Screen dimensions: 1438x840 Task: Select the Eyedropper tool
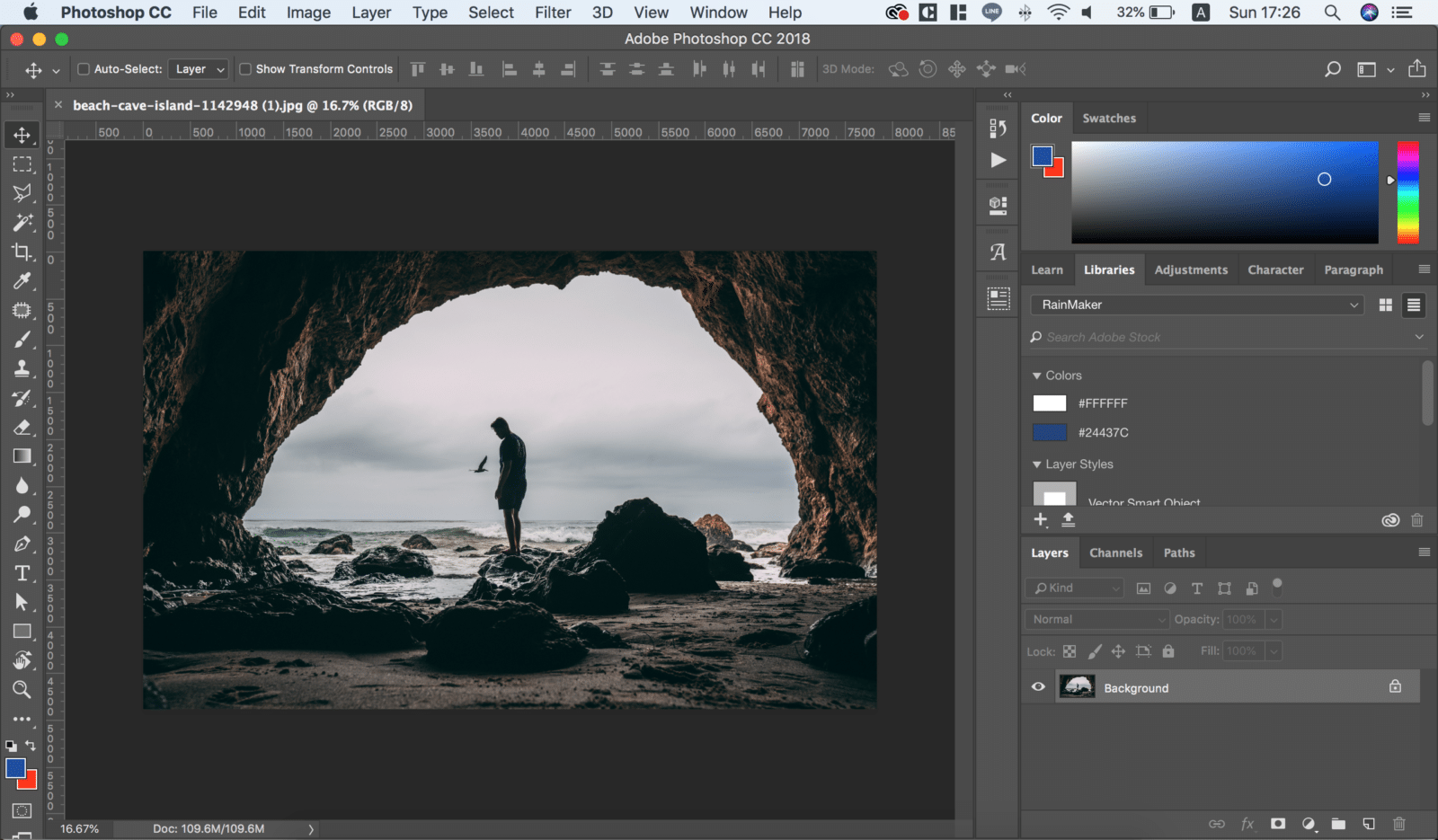22,281
